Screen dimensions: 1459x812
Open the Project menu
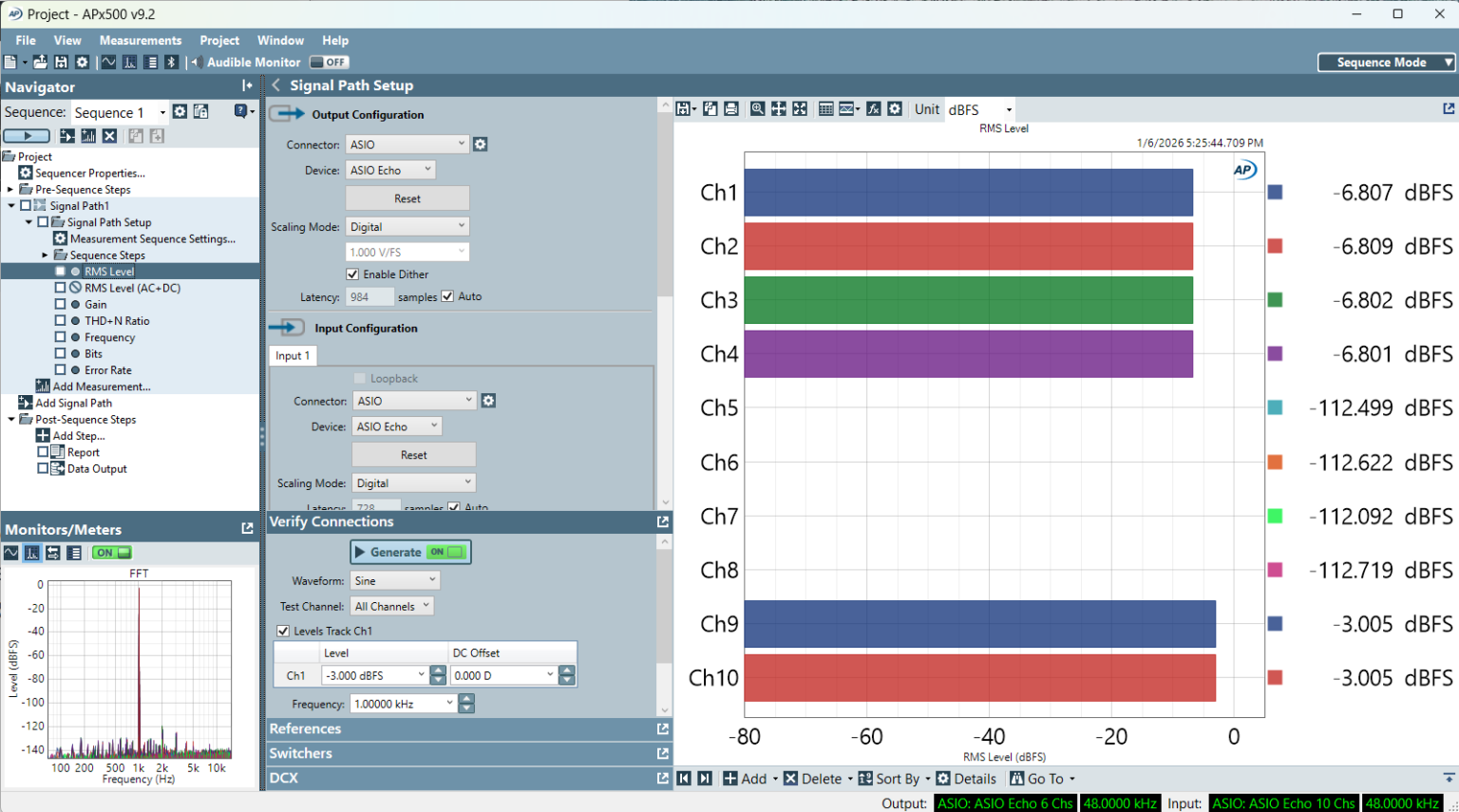pyautogui.click(x=219, y=40)
